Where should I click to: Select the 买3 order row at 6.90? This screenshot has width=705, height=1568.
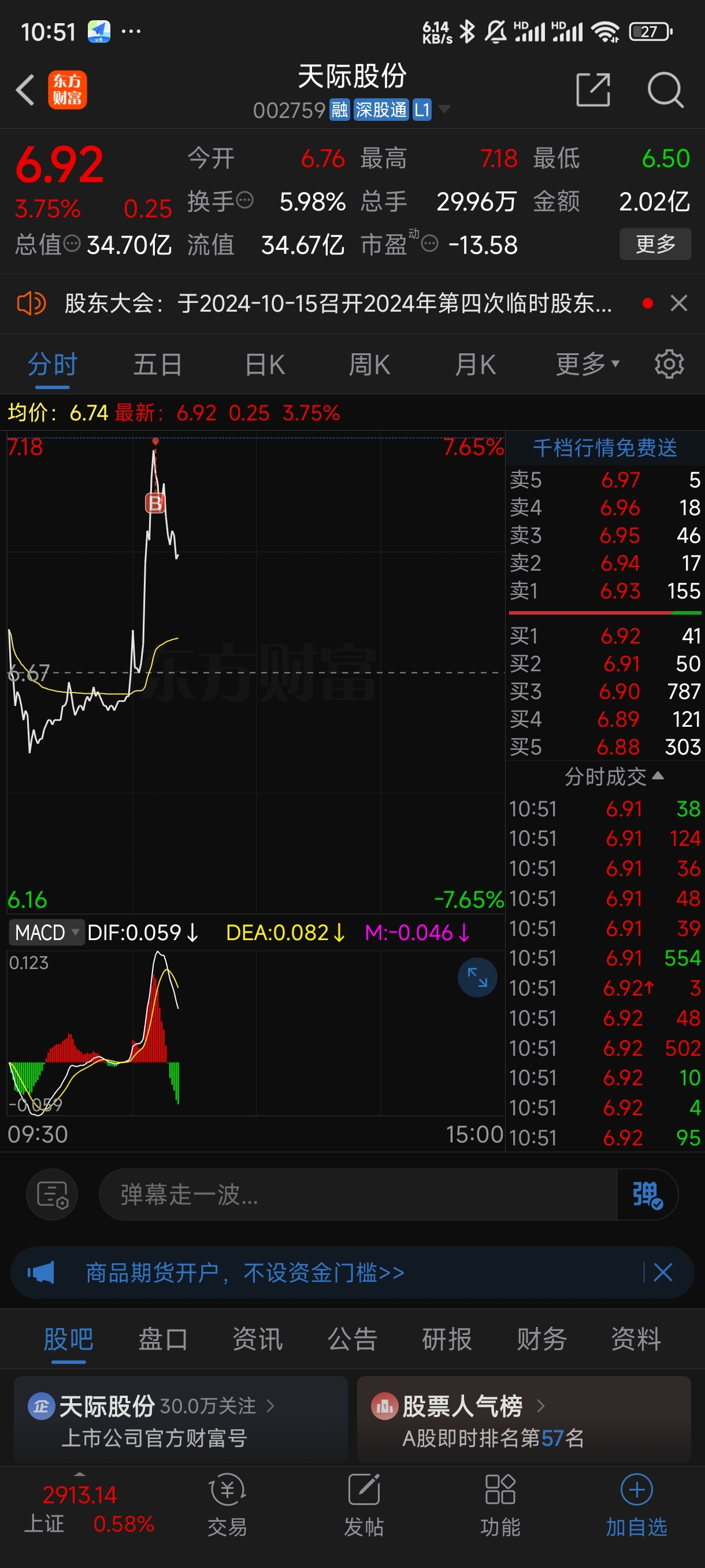604,691
